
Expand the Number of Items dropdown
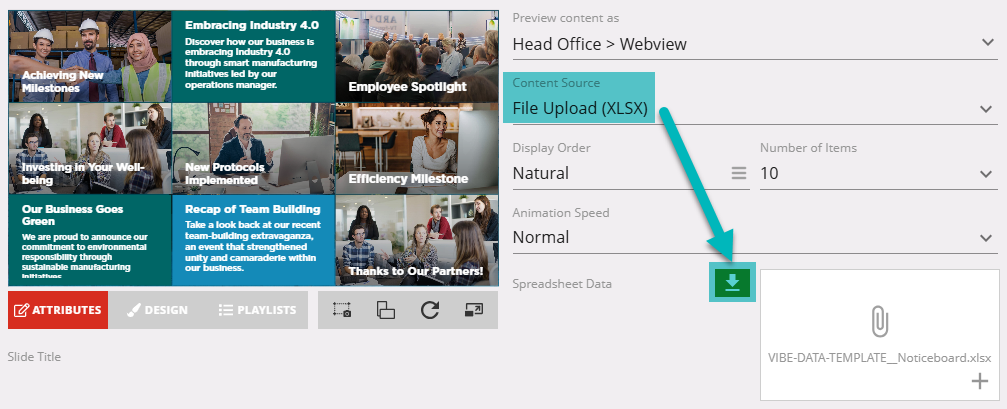click(987, 173)
